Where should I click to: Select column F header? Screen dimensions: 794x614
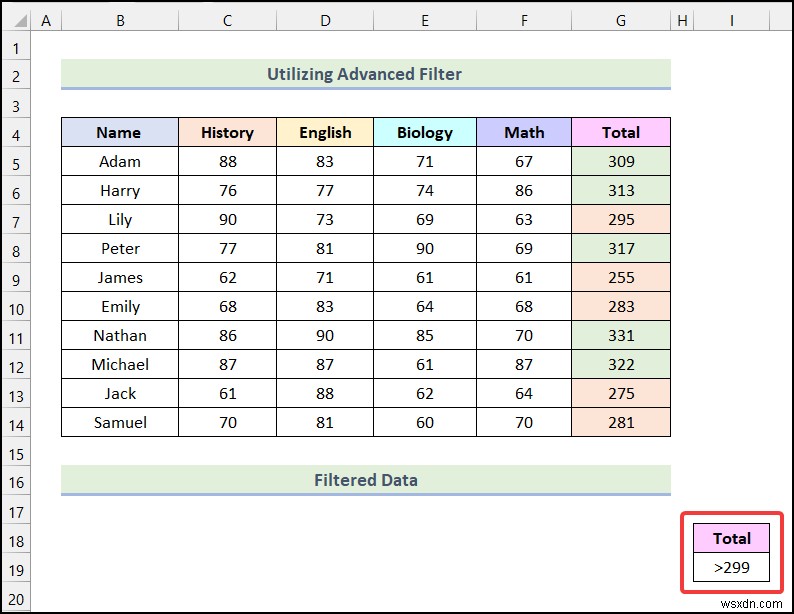click(524, 21)
